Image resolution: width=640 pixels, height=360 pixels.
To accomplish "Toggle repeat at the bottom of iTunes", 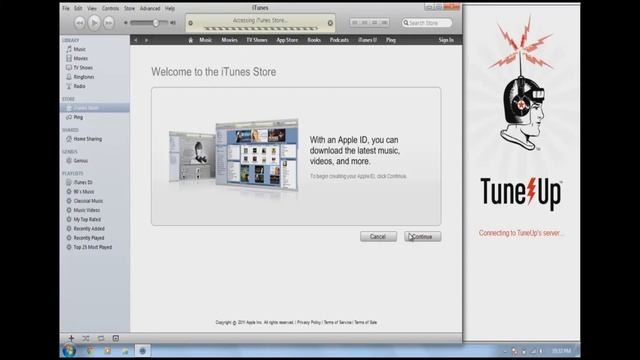I will pyautogui.click(x=101, y=338).
